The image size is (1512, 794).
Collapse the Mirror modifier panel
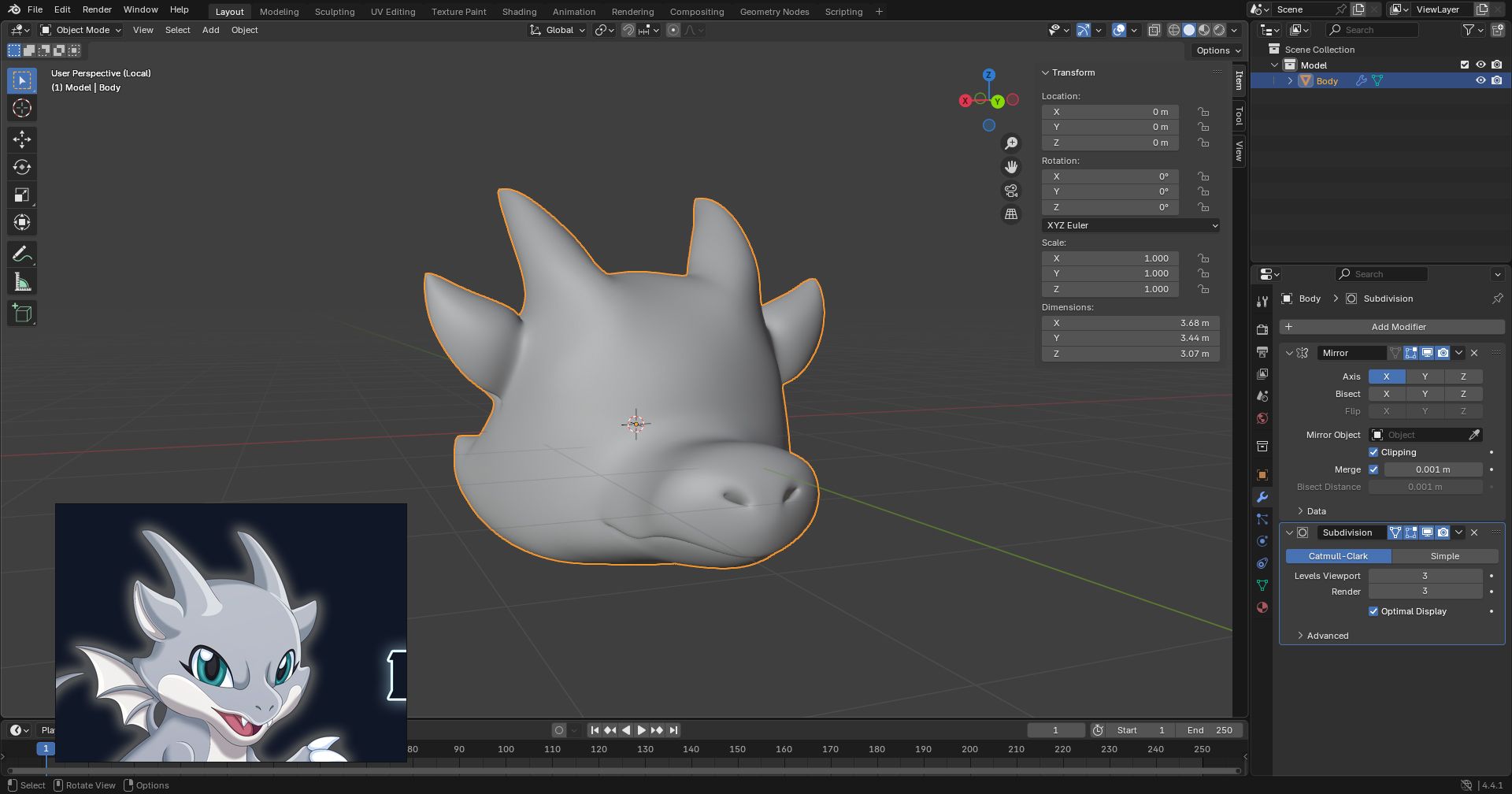click(x=1289, y=353)
